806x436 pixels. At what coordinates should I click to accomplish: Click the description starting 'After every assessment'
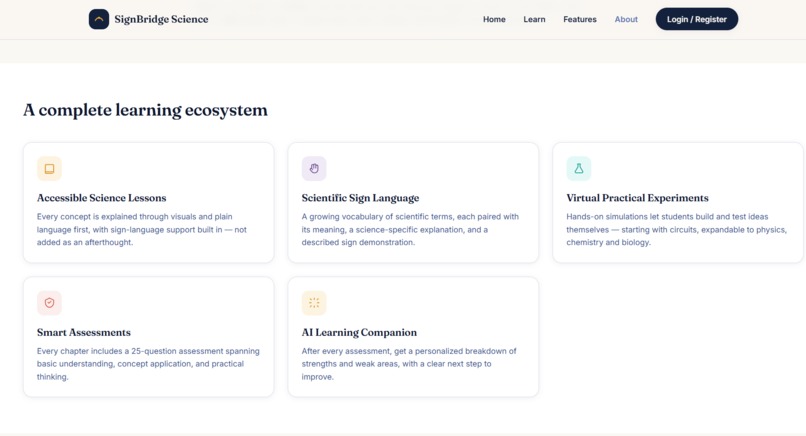click(409, 364)
